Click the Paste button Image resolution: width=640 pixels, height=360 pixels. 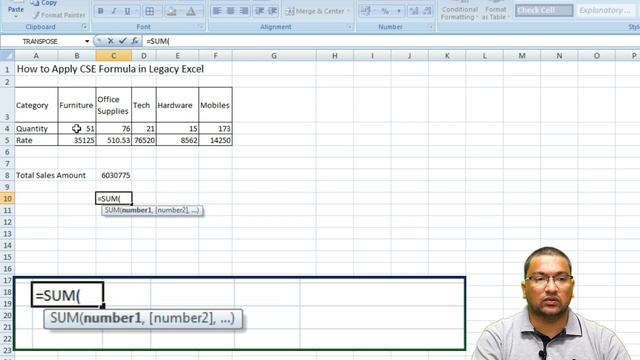tap(16, 9)
